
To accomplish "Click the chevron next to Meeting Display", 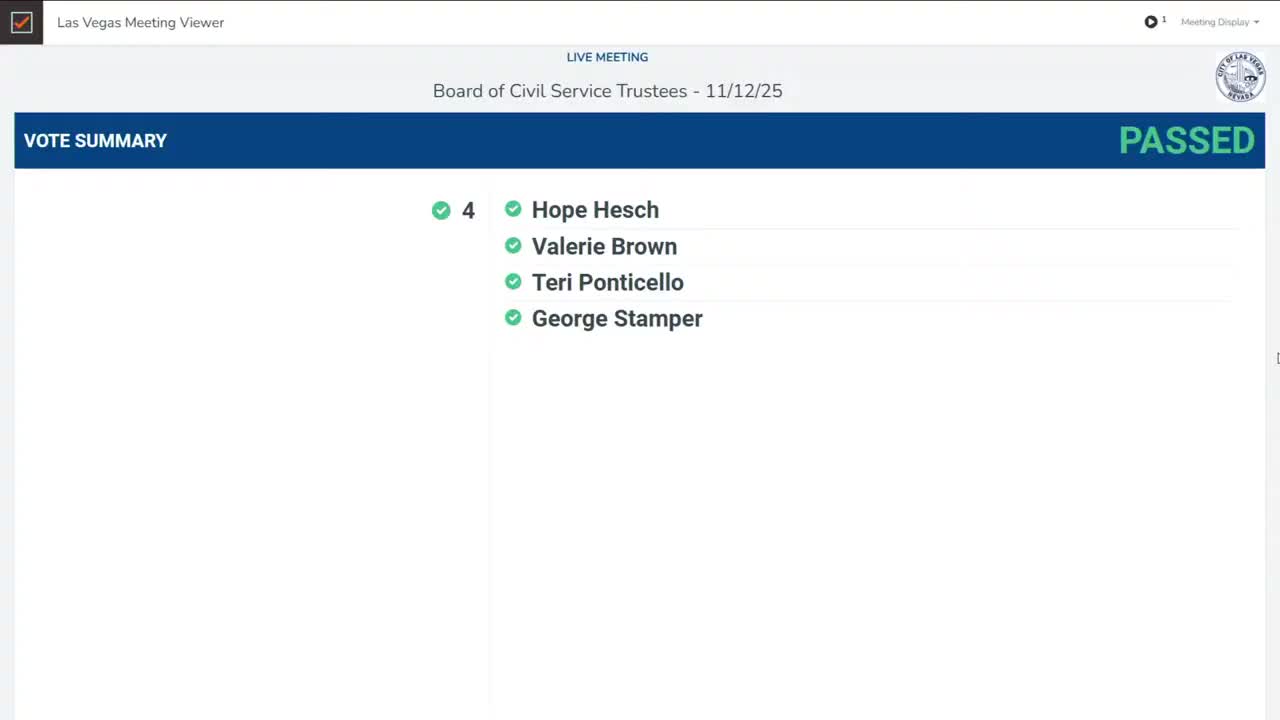I will pyautogui.click(x=1257, y=21).
